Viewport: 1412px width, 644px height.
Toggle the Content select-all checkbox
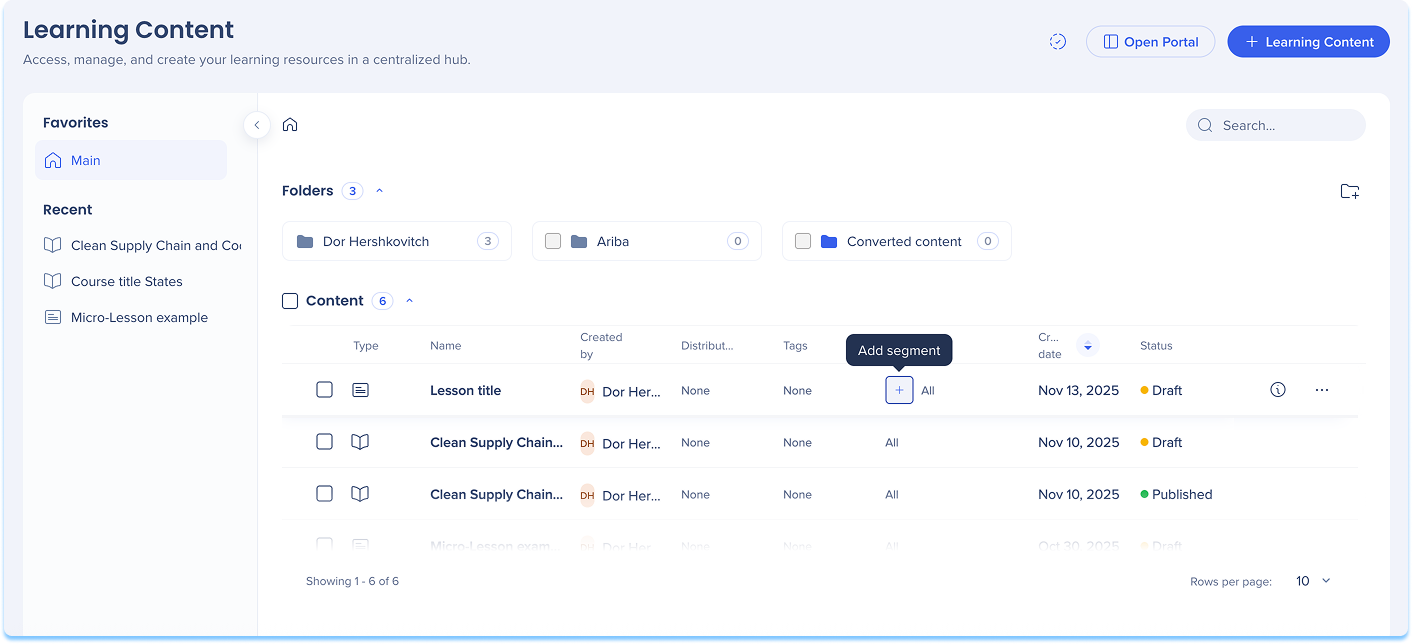290,301
